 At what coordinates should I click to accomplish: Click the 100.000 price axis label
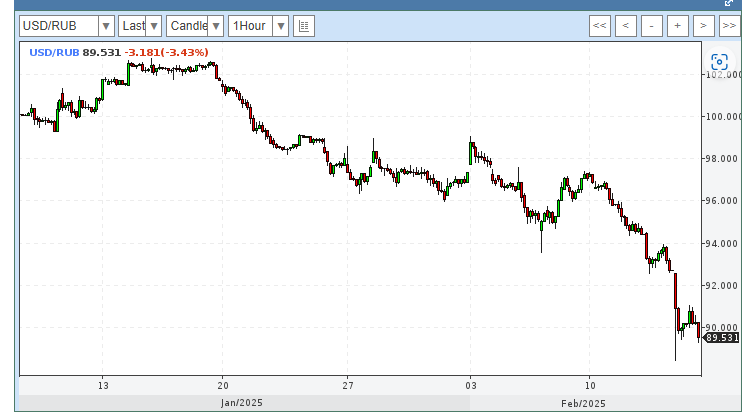(724, 117)
